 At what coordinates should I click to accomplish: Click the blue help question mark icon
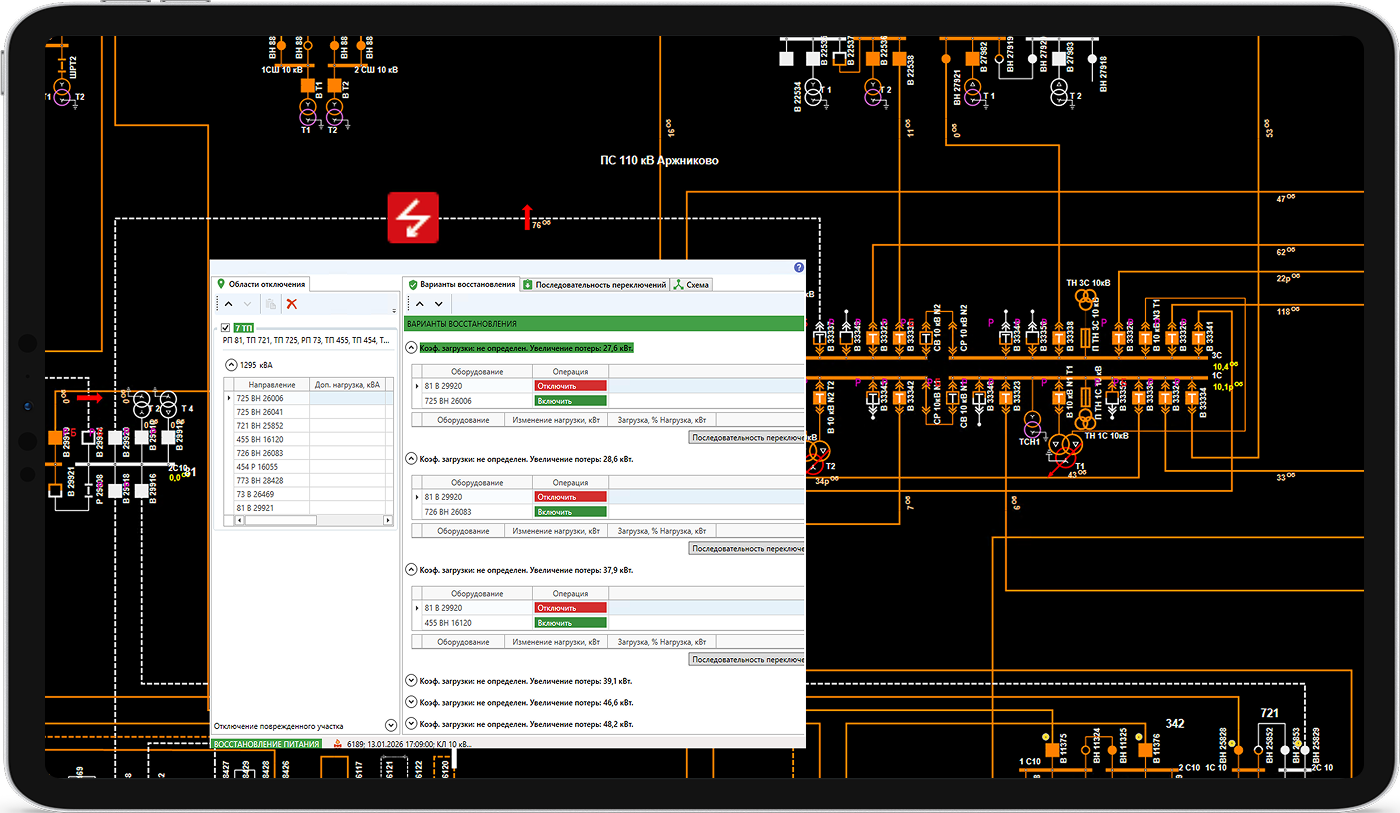click(798, 268)
